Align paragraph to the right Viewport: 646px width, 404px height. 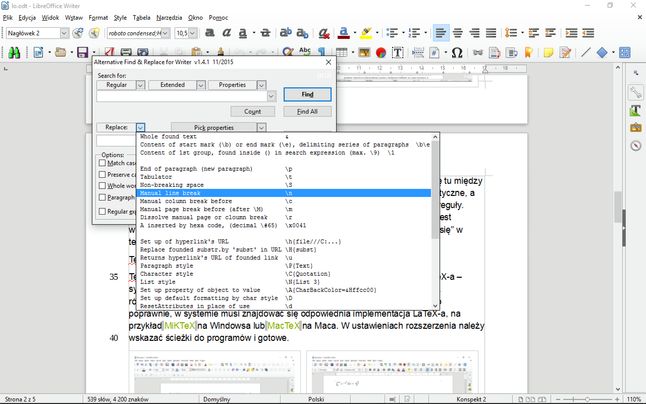[475, 33]
